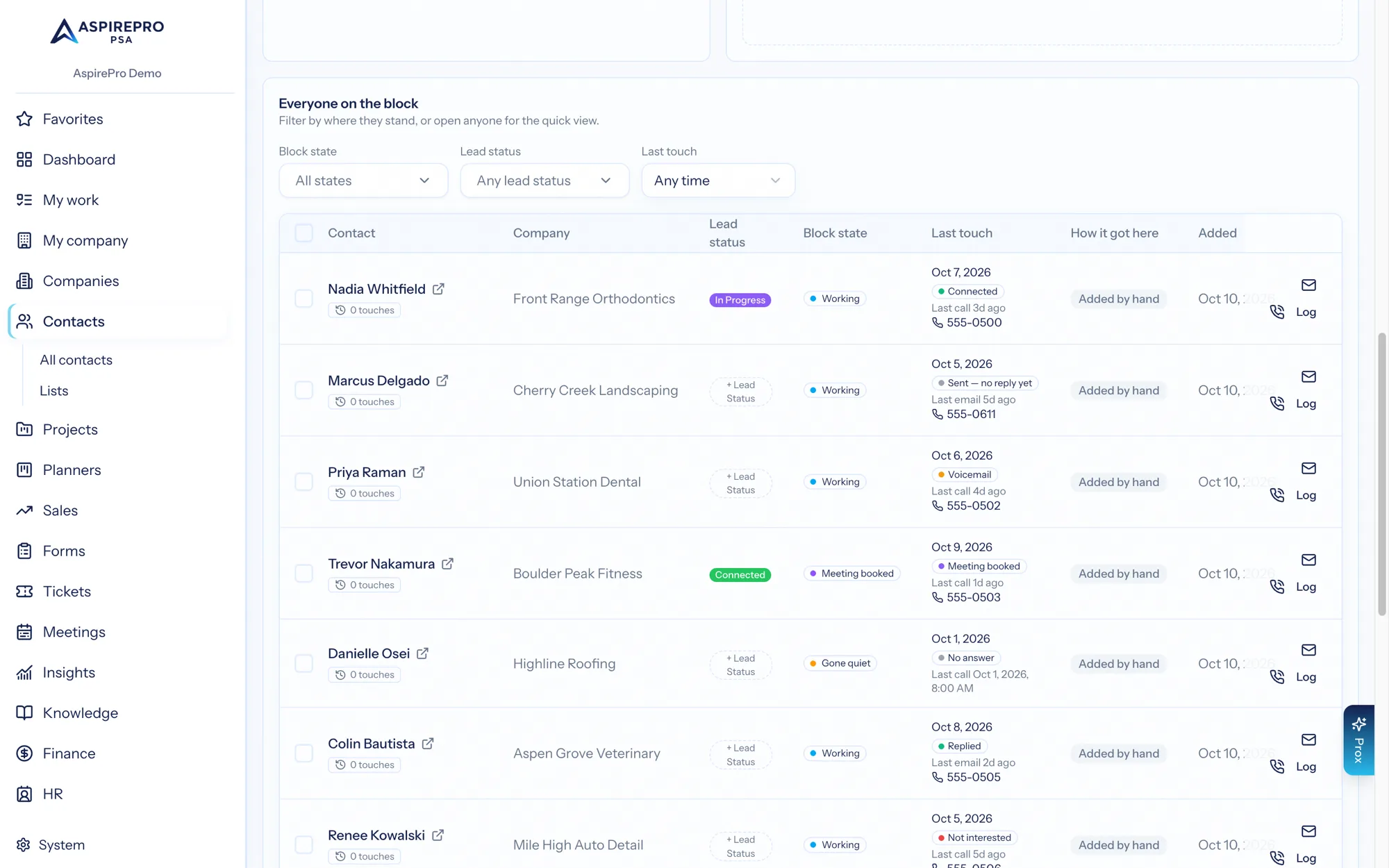Toggle the select-all contacts checkbox in header
Viewport: 1389px width, 868px height.
[x=303, y=233]
